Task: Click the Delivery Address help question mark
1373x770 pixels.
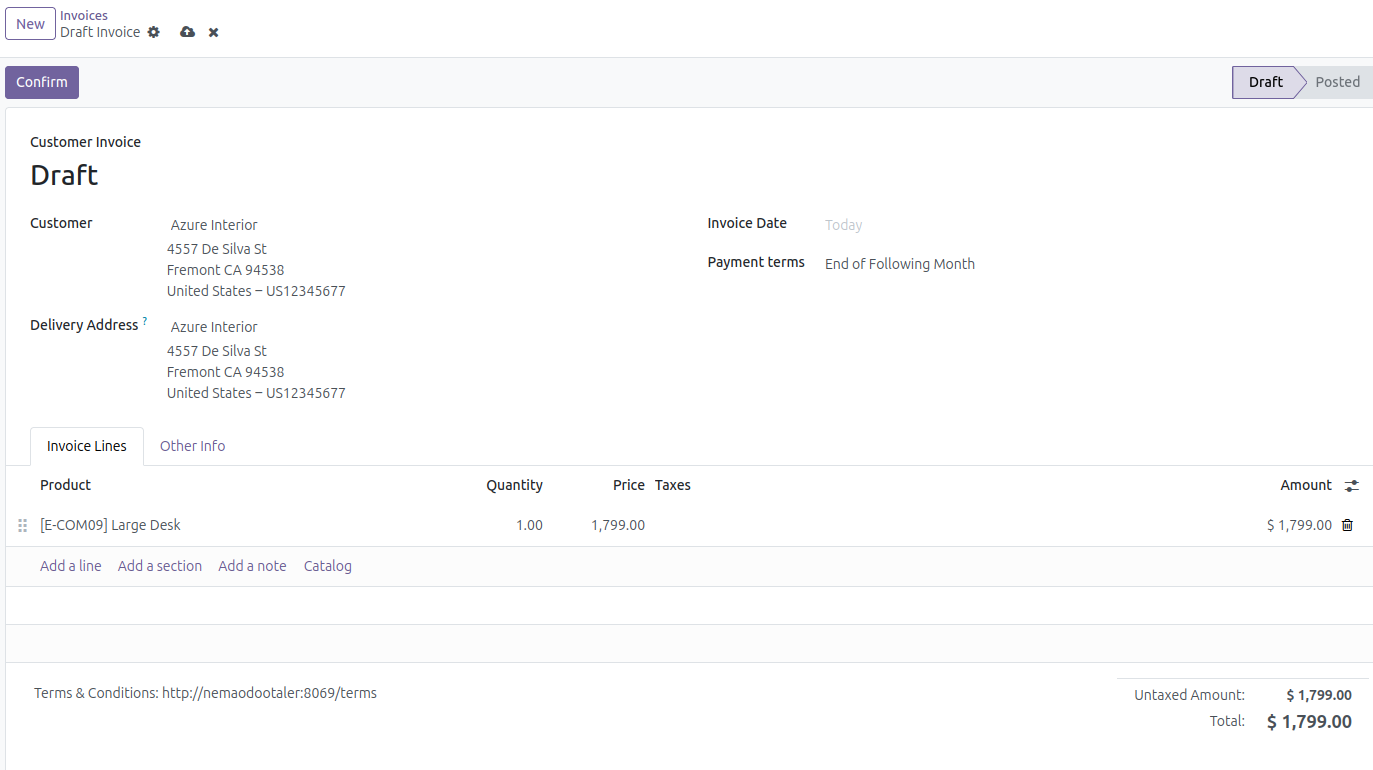Action: point(145,321)
